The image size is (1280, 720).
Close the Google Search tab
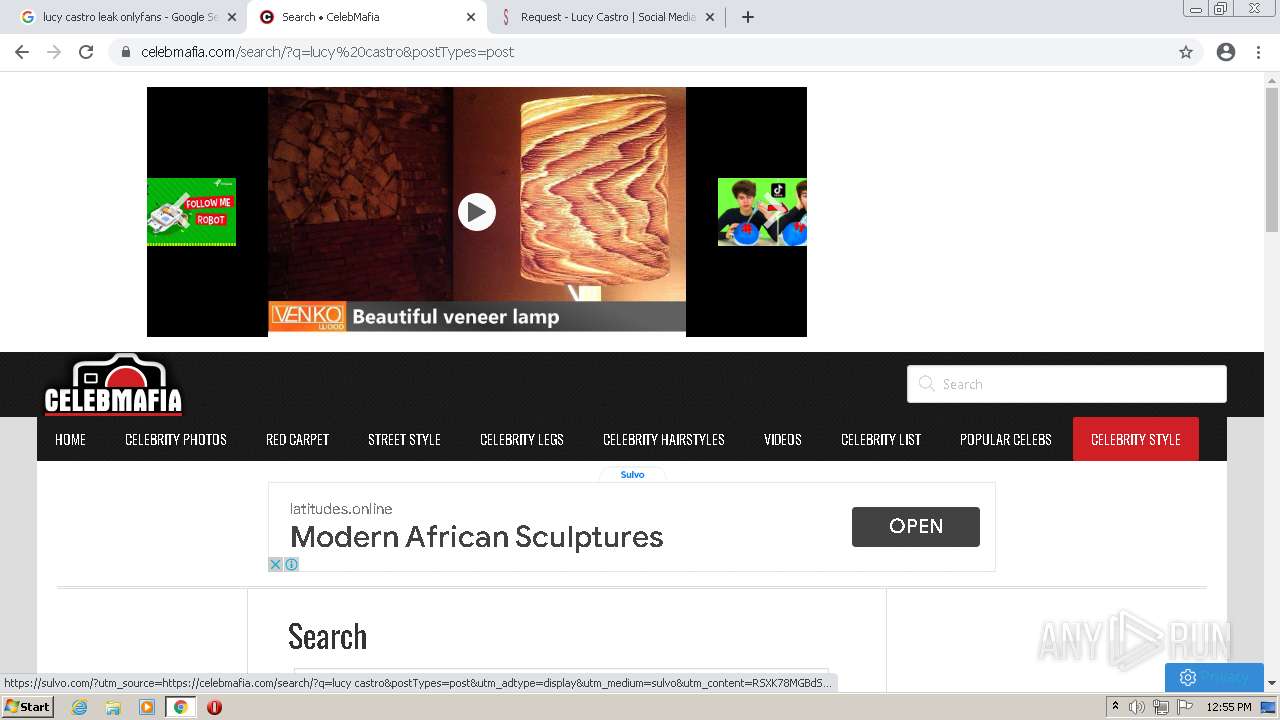coord(232,17)
